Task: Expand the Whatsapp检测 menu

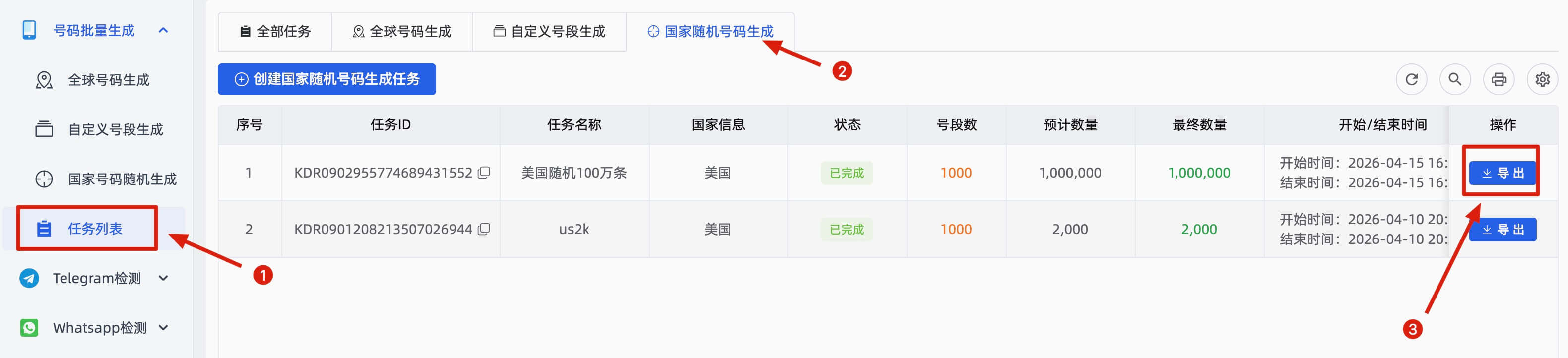Action: point(163,328)
